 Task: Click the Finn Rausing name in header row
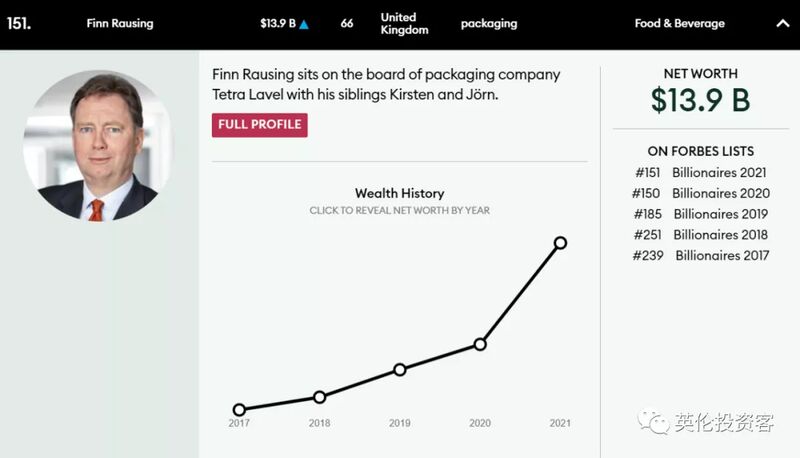pyautogui.click(x=120, y=23)
